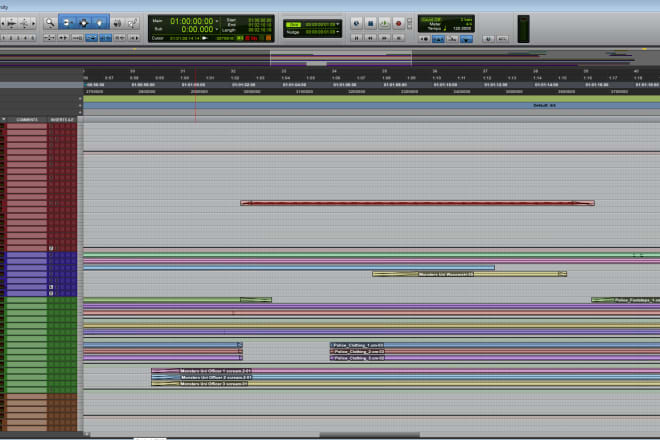
Task: Click the INSERTS A-E column header
Action: tap(62, 119)
